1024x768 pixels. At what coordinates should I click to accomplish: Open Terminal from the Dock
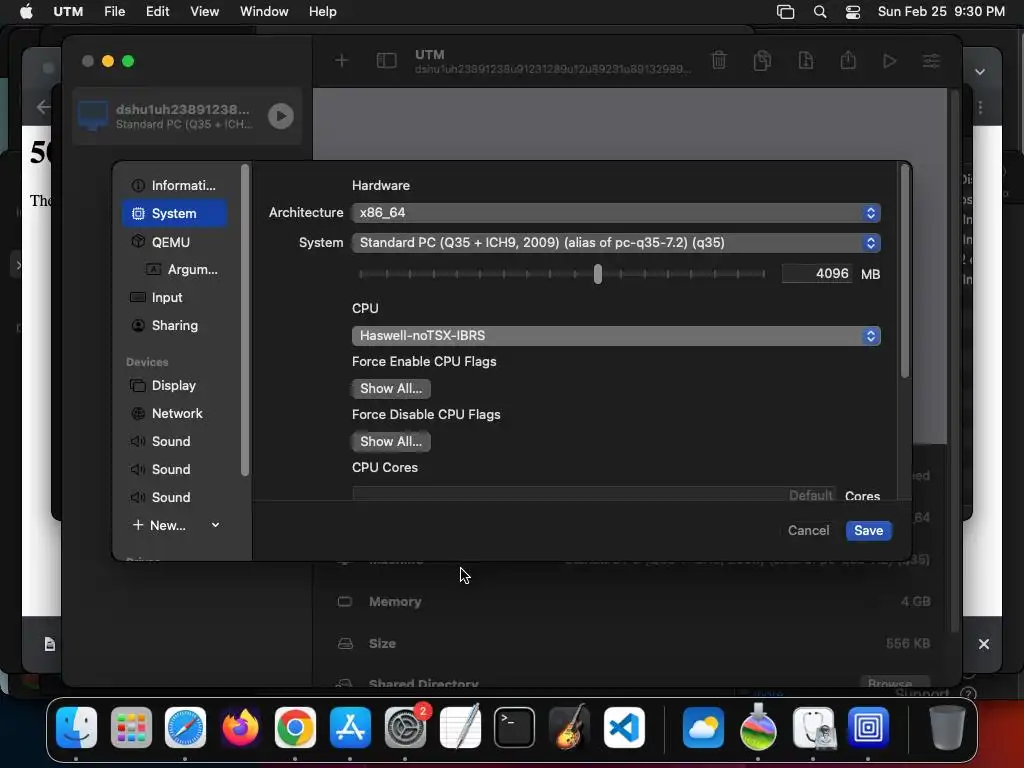515,727
